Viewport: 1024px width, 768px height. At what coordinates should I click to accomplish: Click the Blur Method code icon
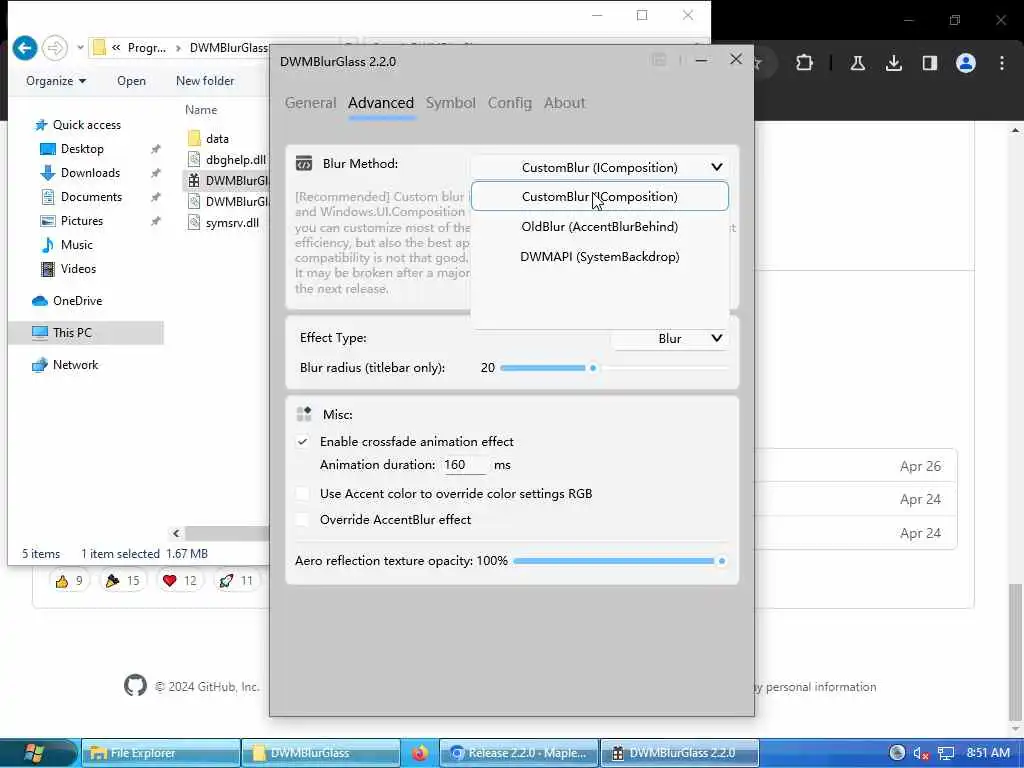tap(304, 163)
